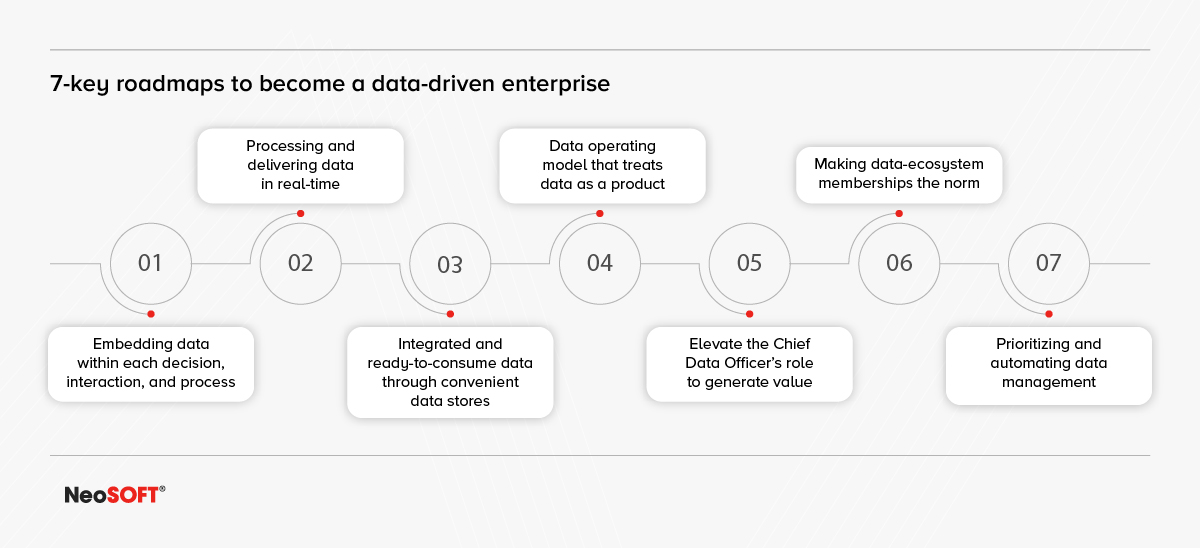Click red dot below circle 07

(x=1048, y=314)
